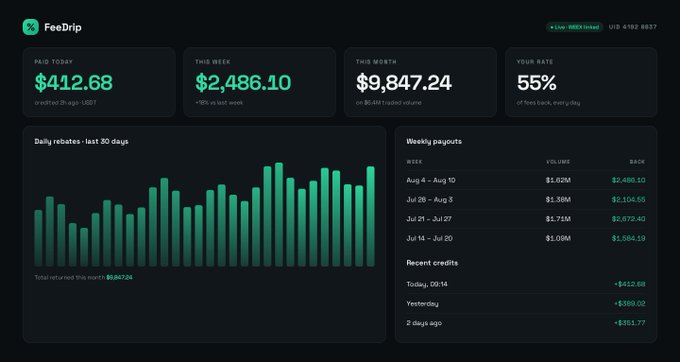Select the 55% rate value
680x362 pixels.
536,82
